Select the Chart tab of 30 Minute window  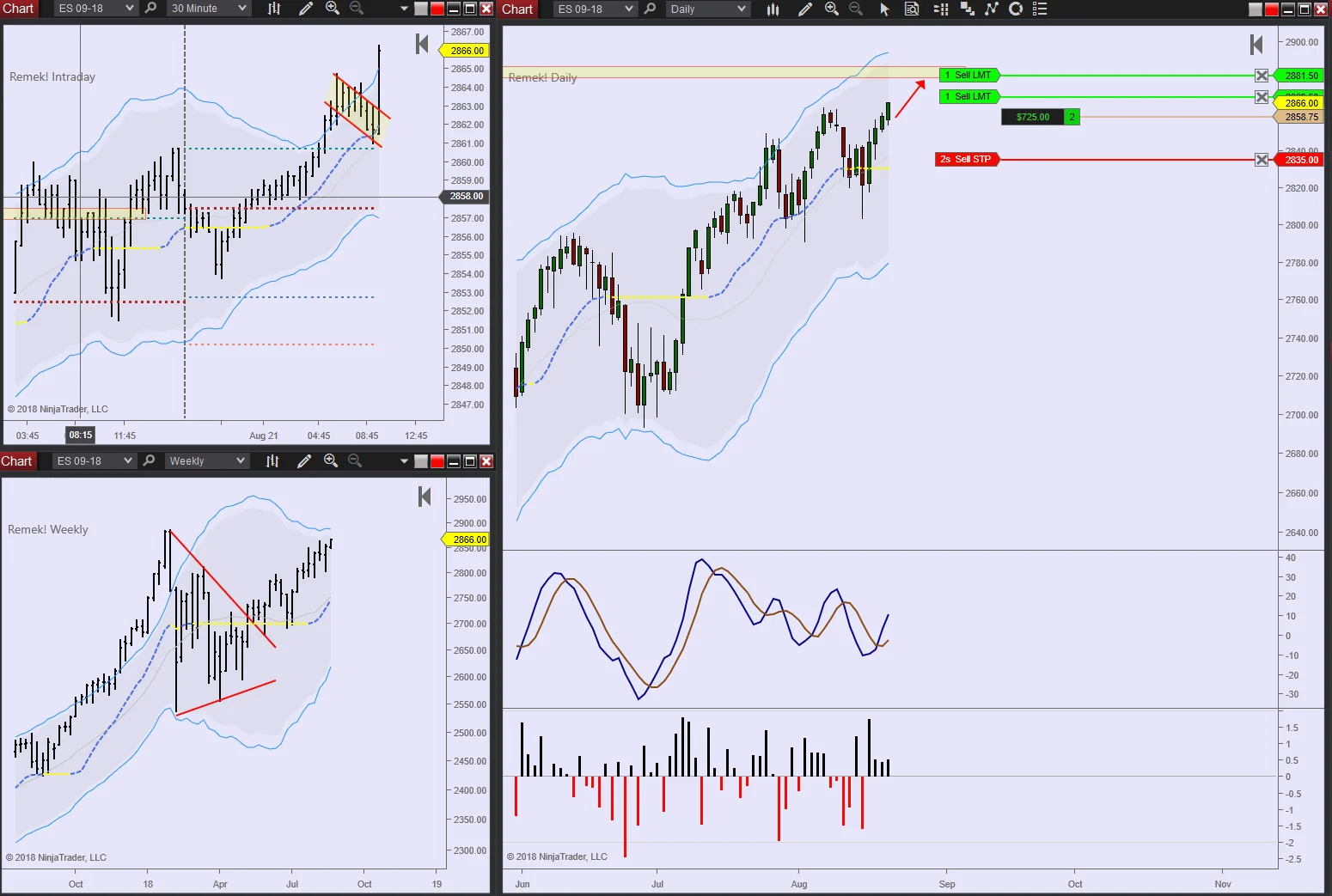pos(18,9)
